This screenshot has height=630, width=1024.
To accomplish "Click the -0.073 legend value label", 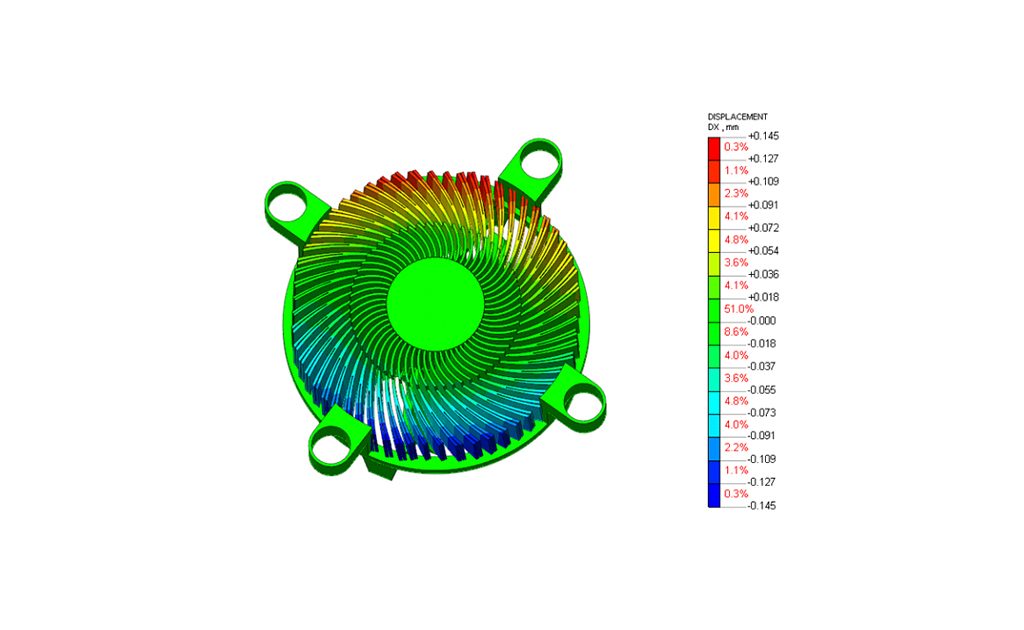I will point(763,413).
